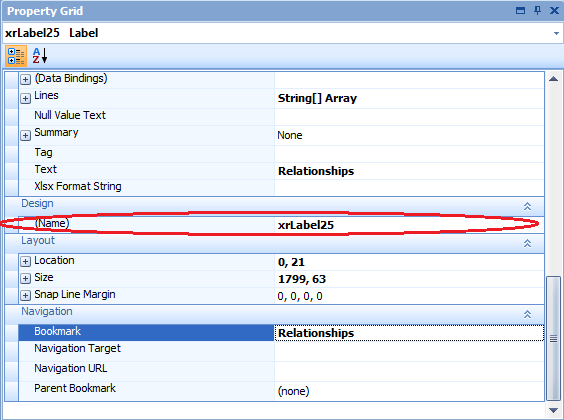Screen dimensions: 564x420
Task: Expand the Summary property
Action: [25, 135]
